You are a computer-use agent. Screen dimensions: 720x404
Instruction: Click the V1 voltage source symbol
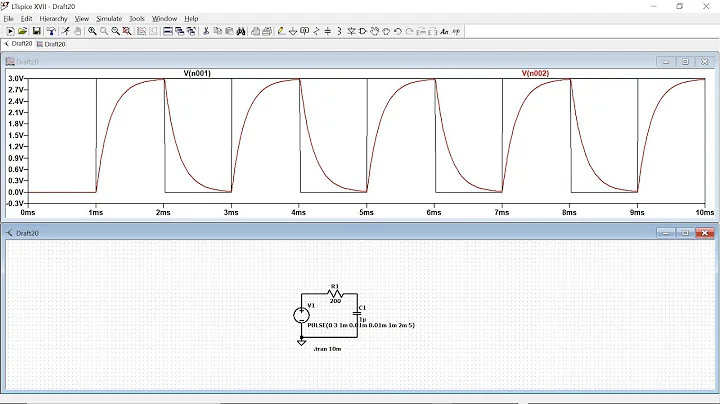coord(301,315)
